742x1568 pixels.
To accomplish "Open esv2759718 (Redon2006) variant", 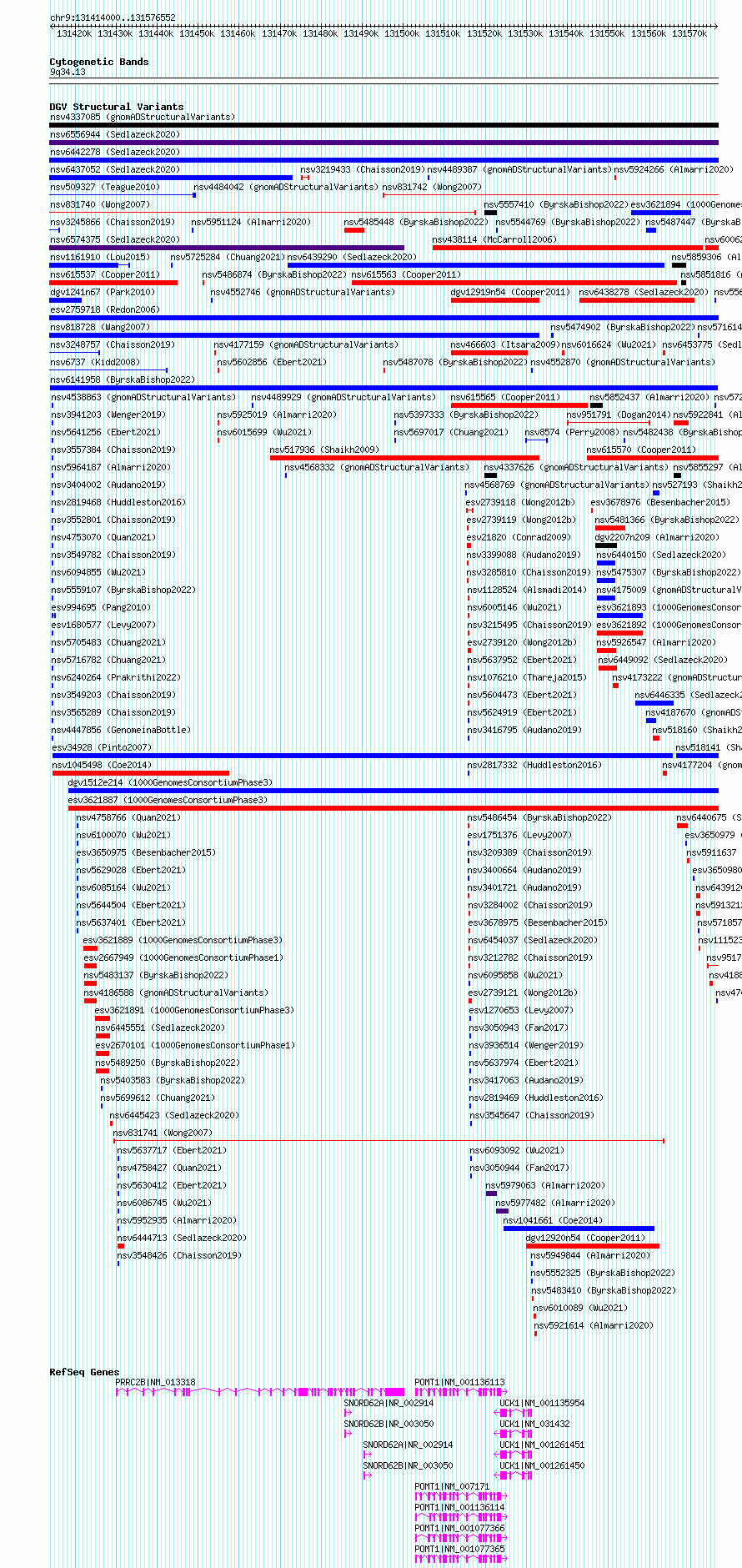I will pos(105,309).
